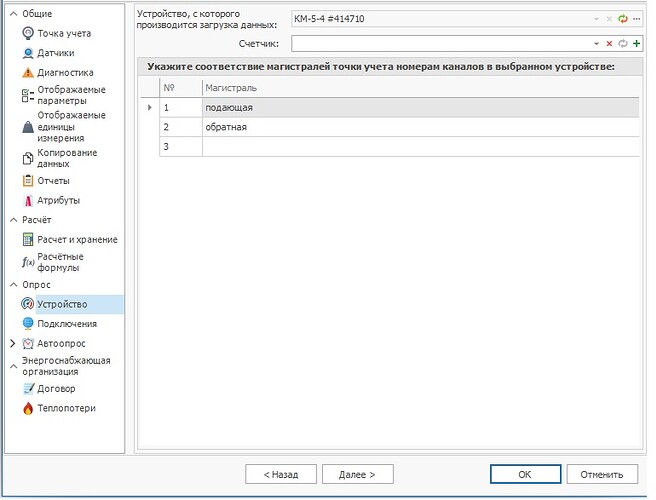This screenshot has height=500, width=656.
Task: Click the Далее > button
Action: point(357,474)
